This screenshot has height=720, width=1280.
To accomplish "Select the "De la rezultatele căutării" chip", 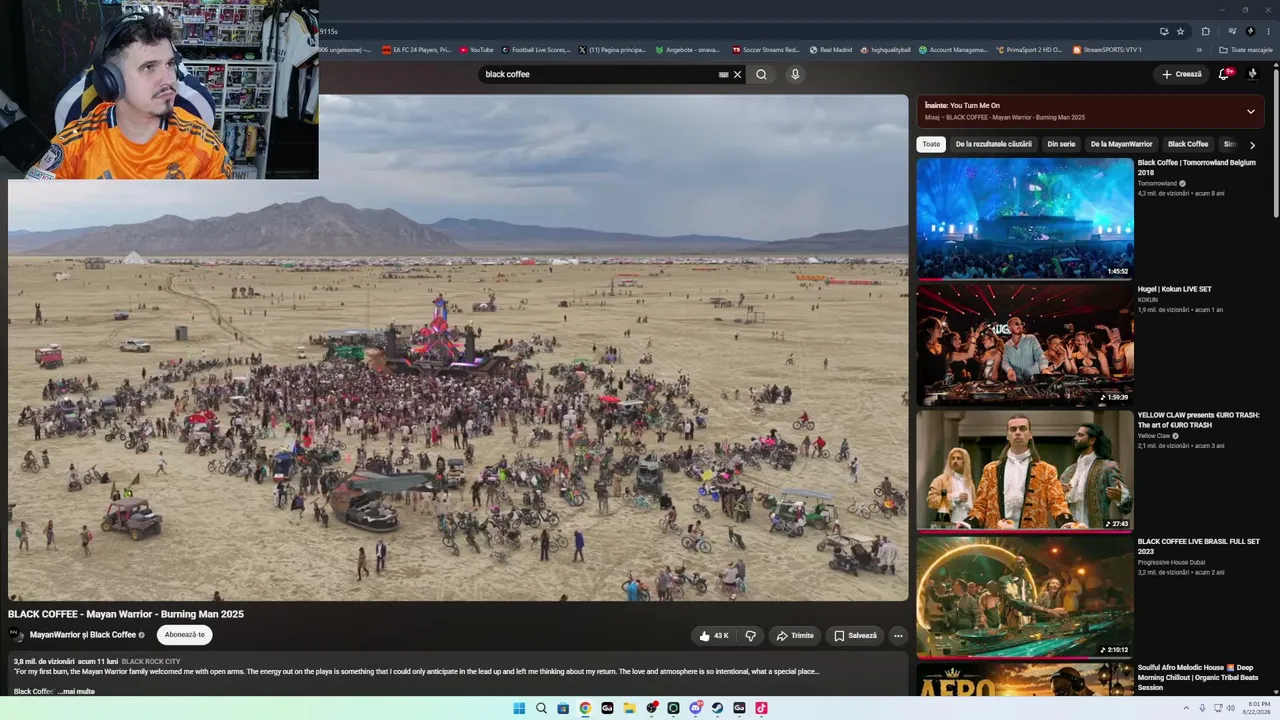I will pos(993,144).
